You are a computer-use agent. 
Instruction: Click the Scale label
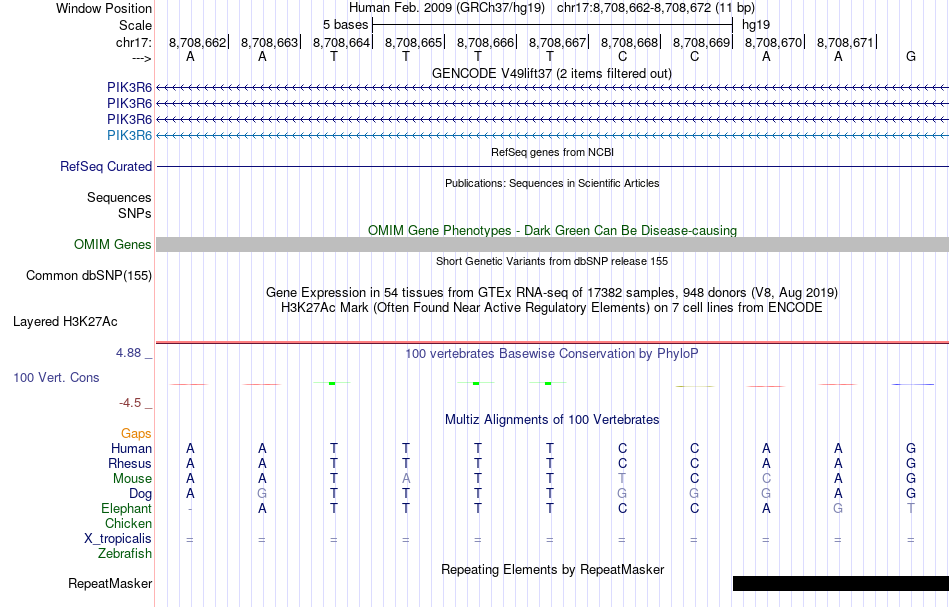pyautogui.click(x=135, y=25)
